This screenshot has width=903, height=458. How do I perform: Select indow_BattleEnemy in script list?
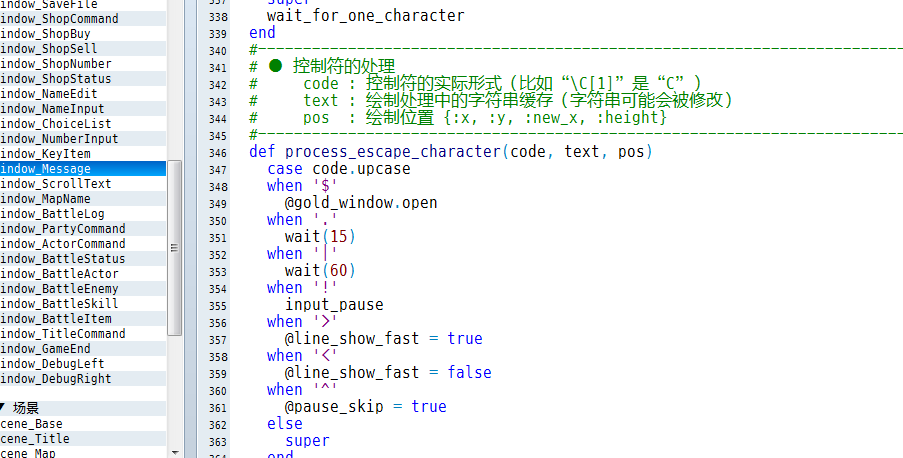83,289
